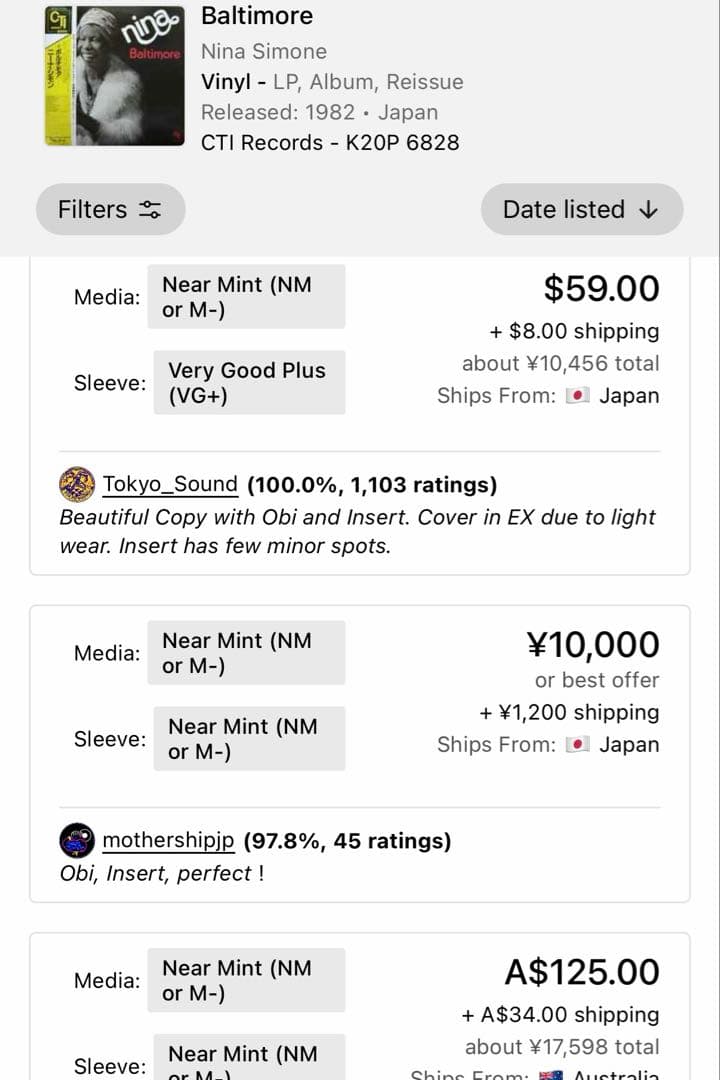Click the sort direction down arrow

[648, 209]
